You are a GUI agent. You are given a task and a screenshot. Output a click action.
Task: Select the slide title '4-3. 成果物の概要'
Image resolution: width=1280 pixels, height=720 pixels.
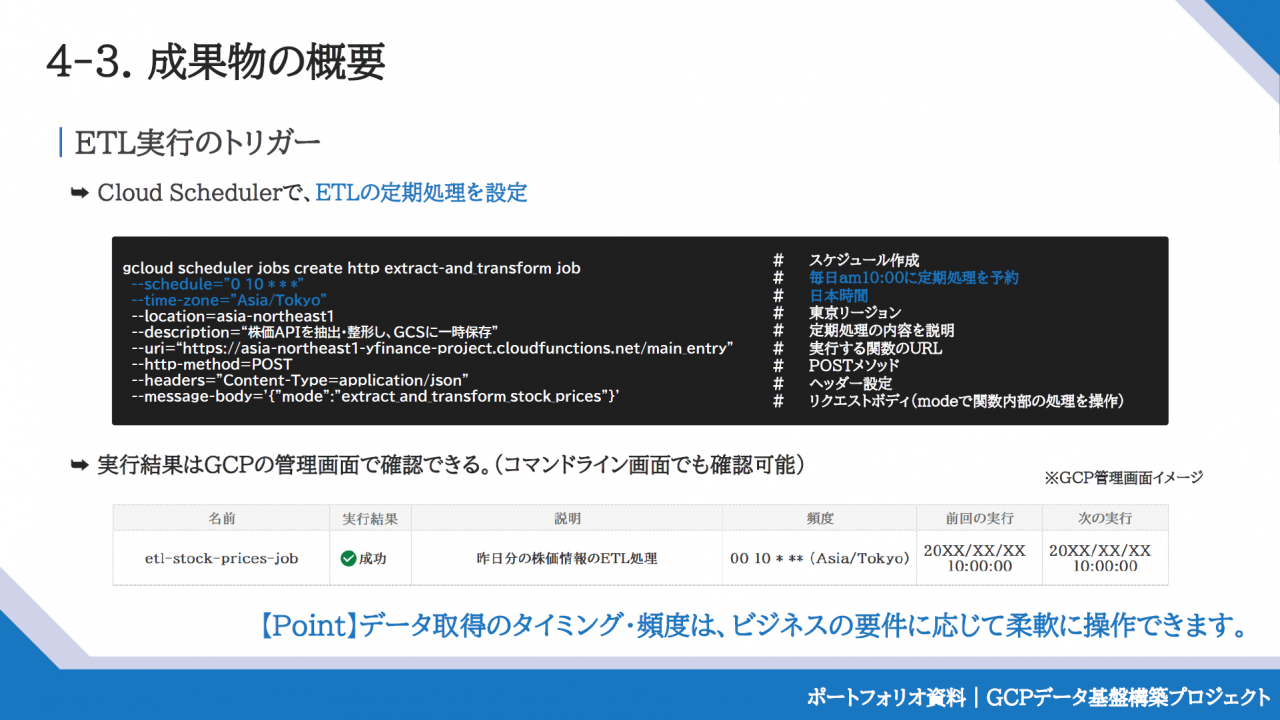click(x=215, y=62)
